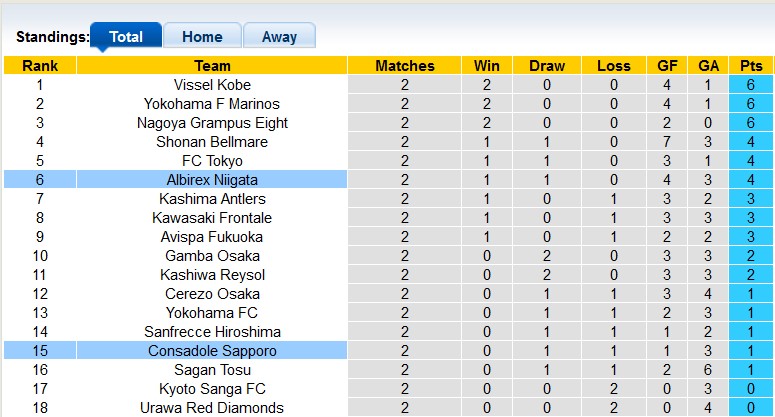Open Yokohama F Marinos team link

[212, 104]
